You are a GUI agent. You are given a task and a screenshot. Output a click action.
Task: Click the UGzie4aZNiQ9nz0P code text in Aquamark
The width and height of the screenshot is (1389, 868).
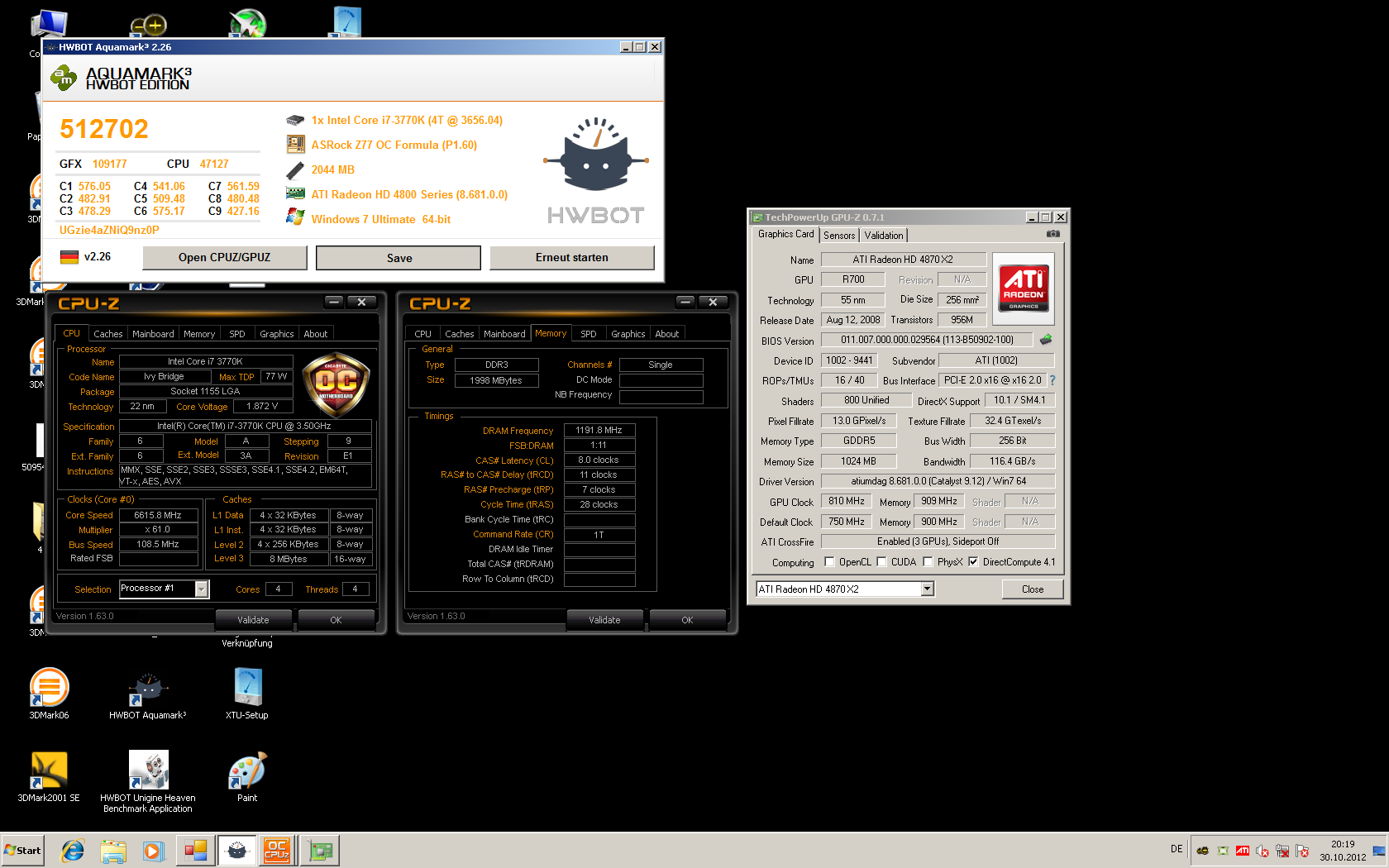[x=109, y=231]
